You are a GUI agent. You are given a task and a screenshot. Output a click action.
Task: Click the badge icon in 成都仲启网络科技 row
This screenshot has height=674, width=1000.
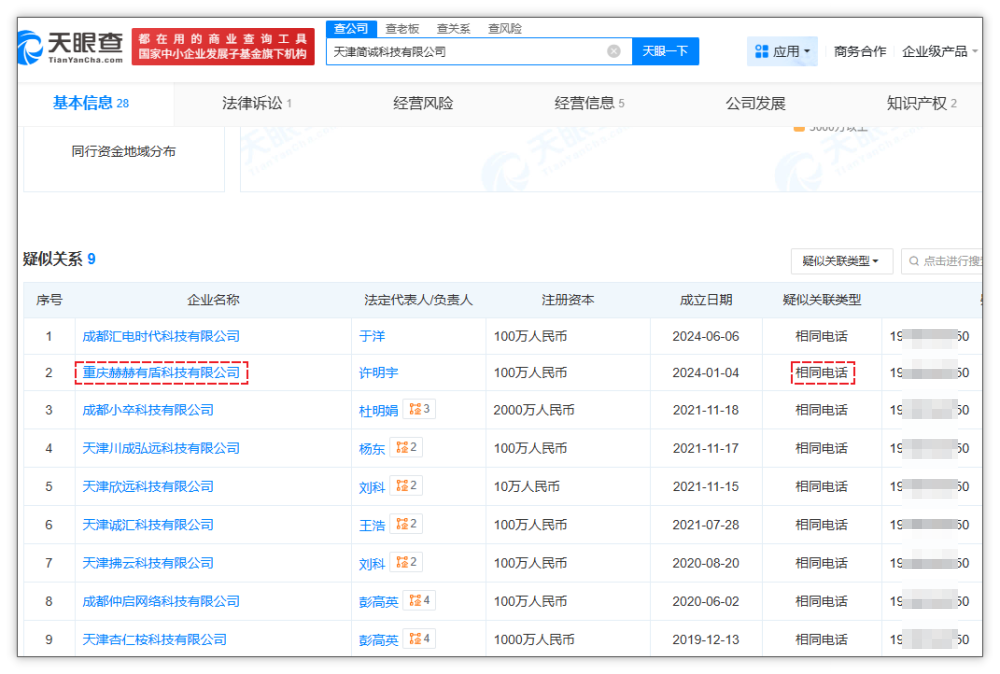[x=420, y=601]
